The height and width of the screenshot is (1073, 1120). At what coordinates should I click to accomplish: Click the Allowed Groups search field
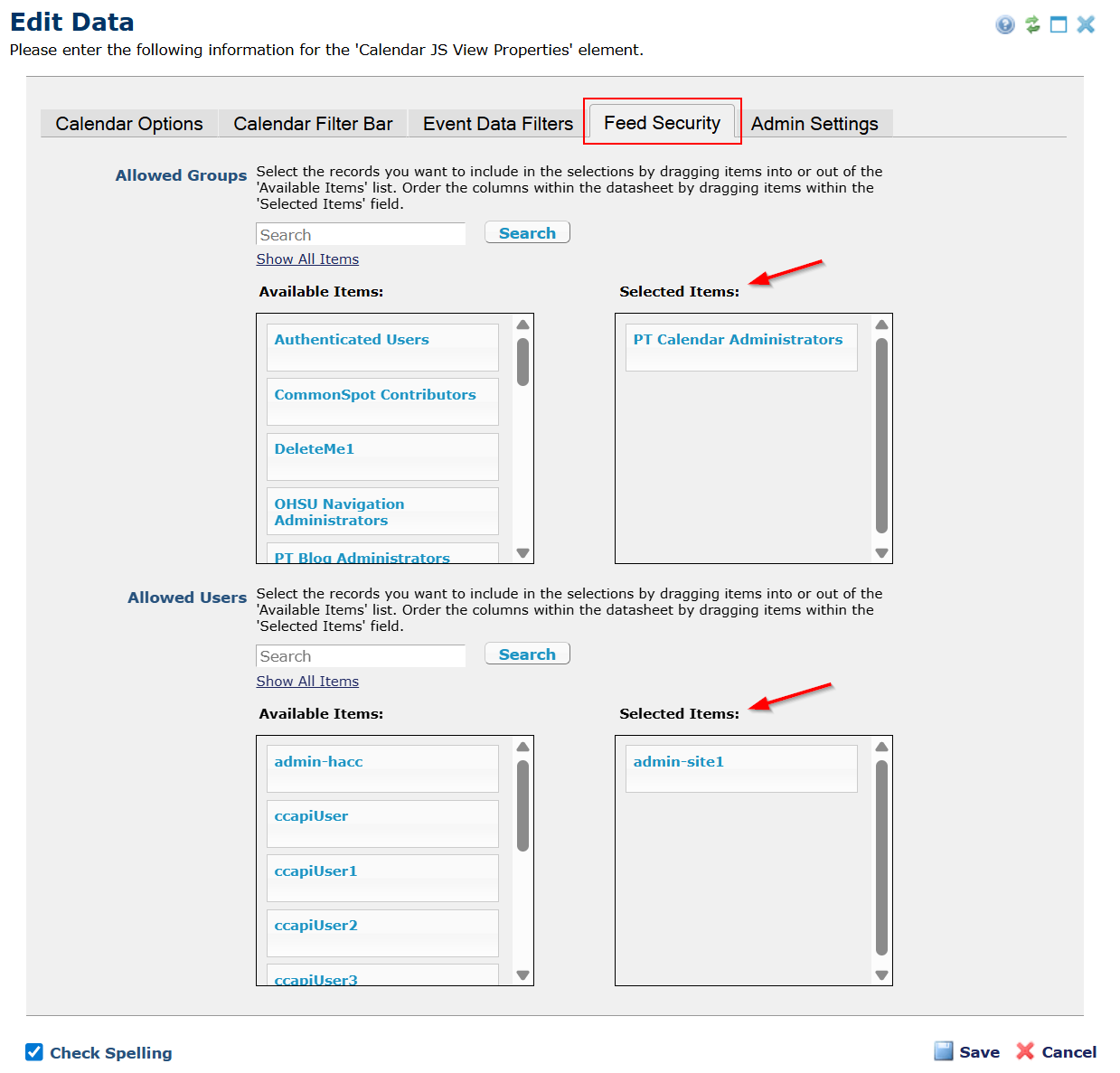pyautogui.click(x=360, y=235)
